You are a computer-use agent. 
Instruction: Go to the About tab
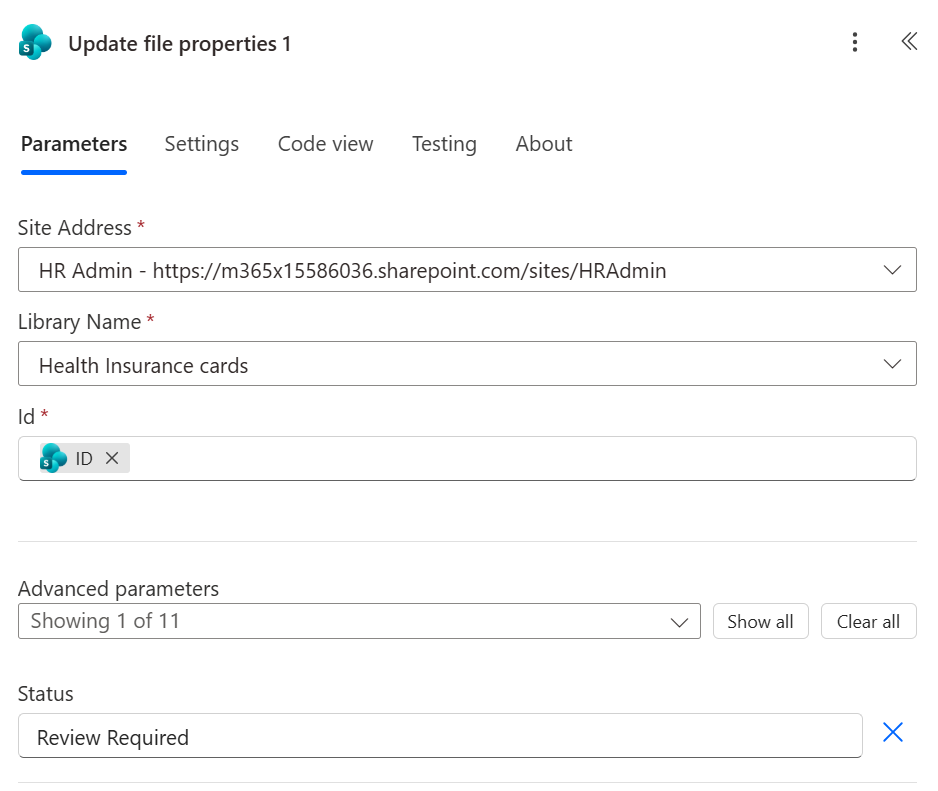pos(544,144)
